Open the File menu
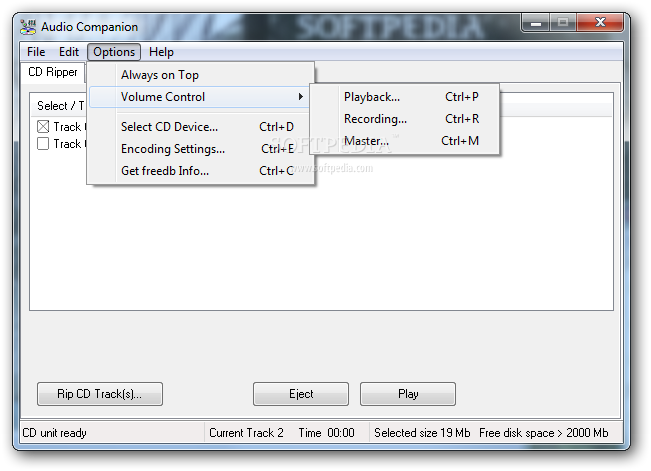651x471 pixels. click(36, 52)
